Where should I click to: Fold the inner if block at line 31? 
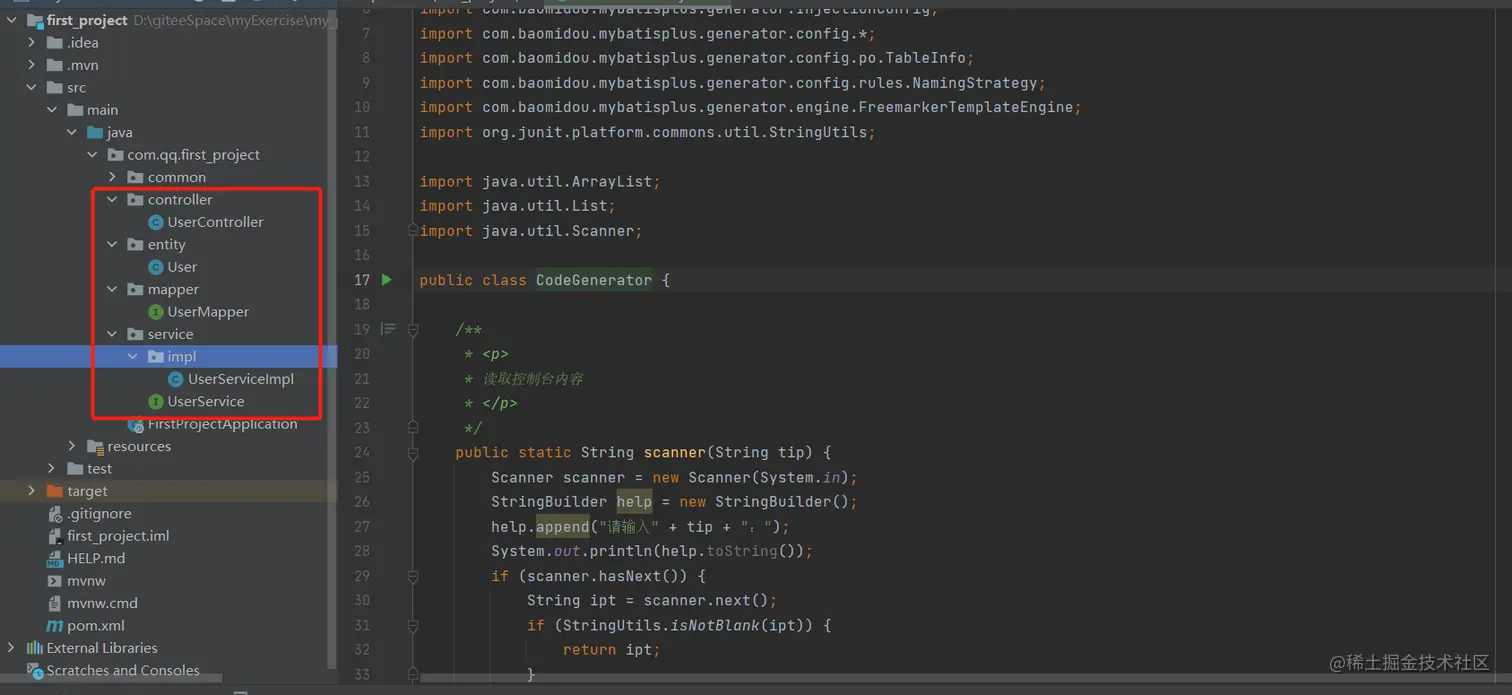(x=412, y=625)
